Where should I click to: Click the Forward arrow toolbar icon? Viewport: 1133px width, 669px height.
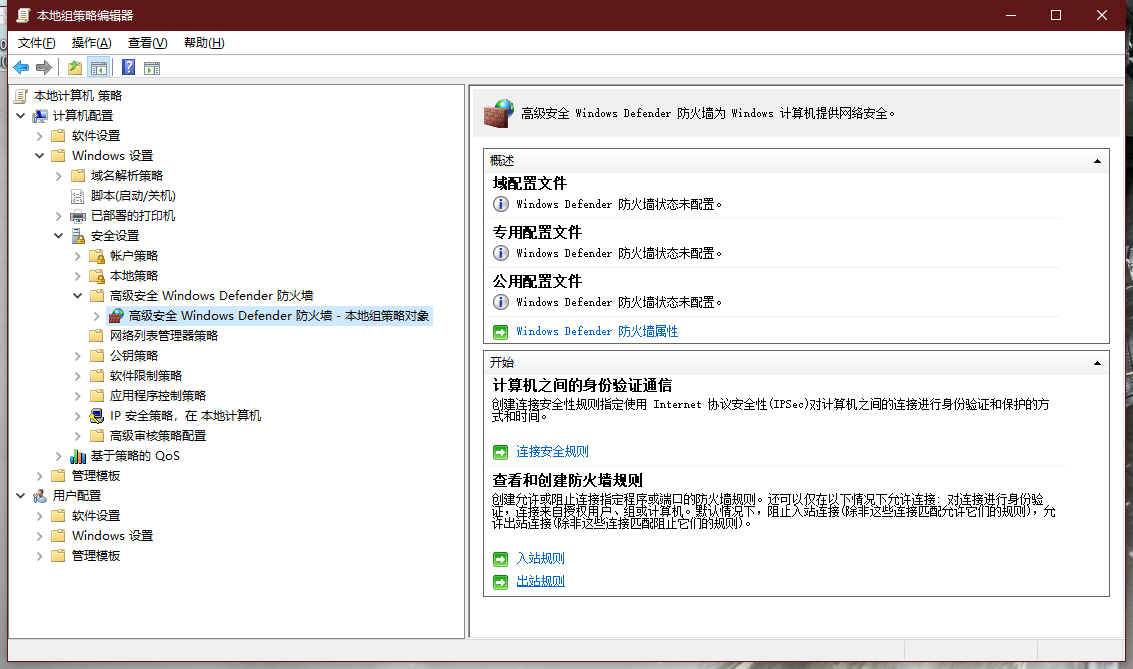[44, 68]
